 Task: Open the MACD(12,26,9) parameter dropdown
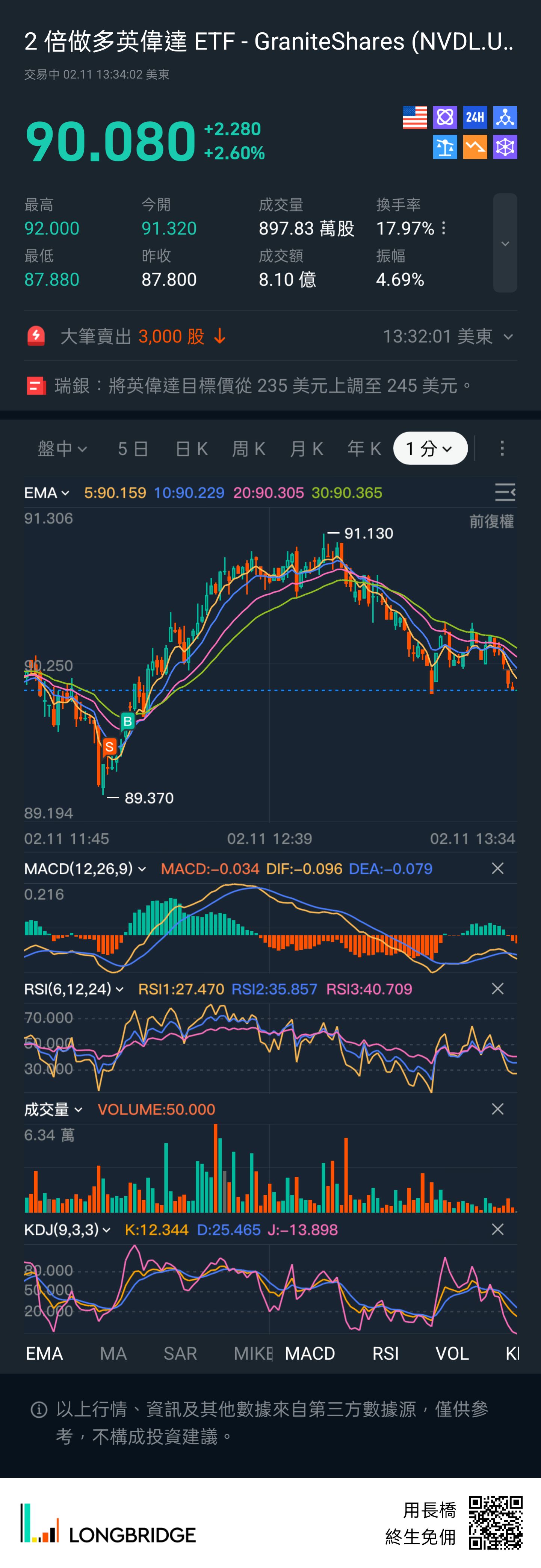tap(85, 869)
